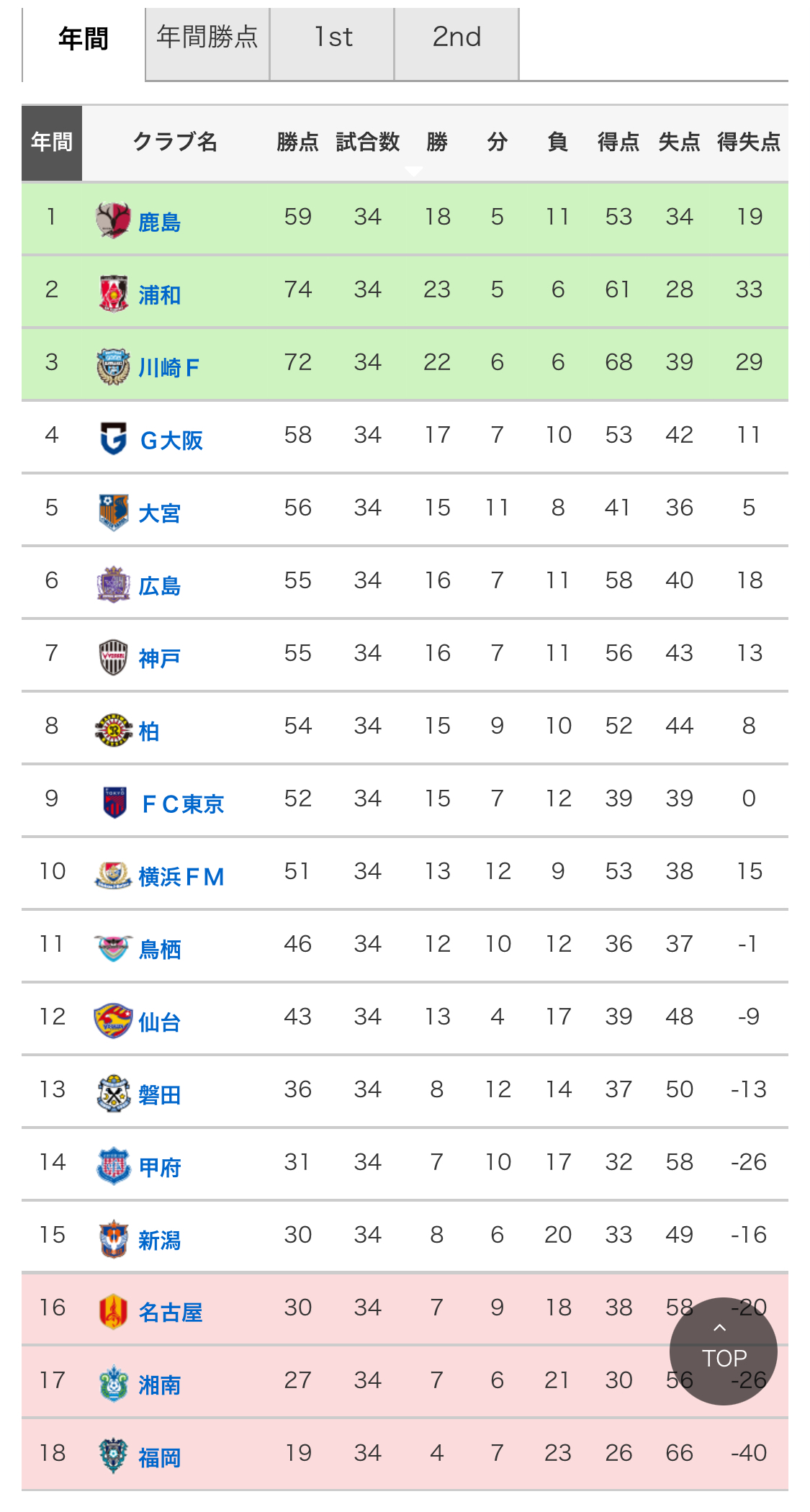Click the G Osaka (G大阪) club logo
This screenshot has width=810, height=1512.
click(113, 438)
